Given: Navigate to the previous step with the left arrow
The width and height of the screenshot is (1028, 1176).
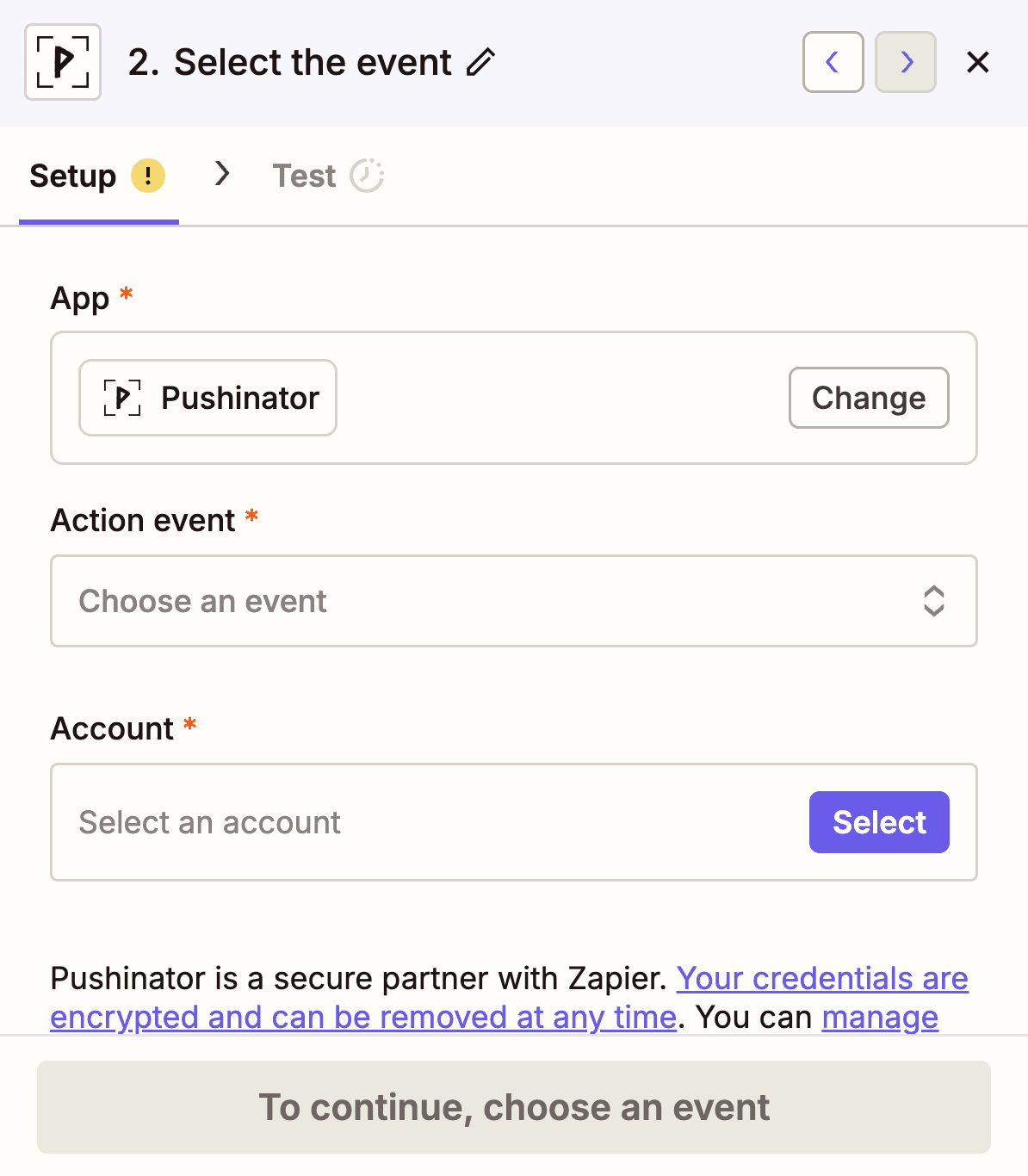Looking at the screenshot, I should pyautogui.click(x=832, y=62).
